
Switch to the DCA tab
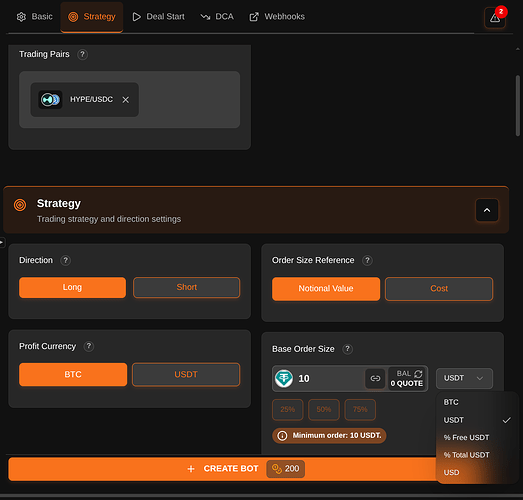217,17
